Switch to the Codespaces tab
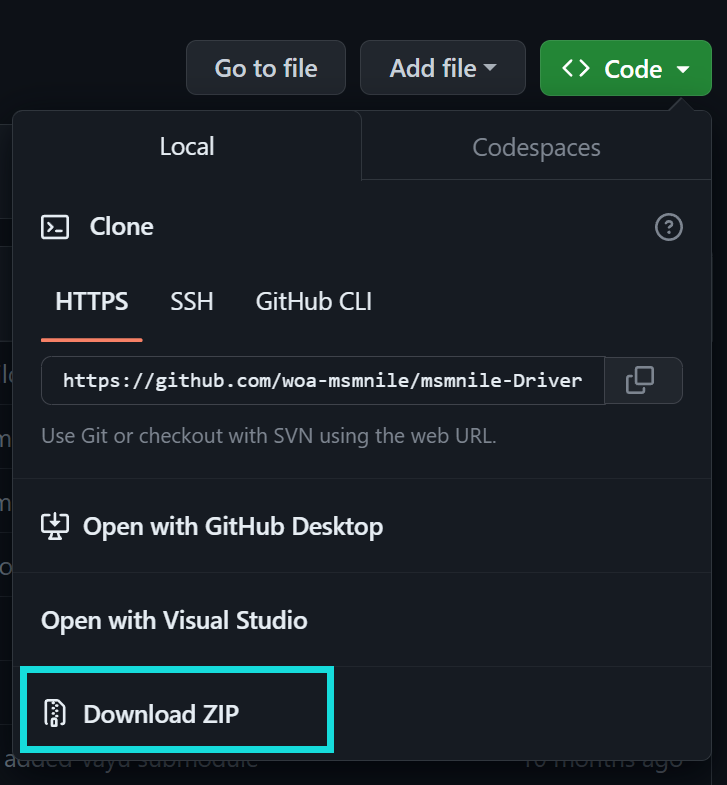The height and width of the screenshot is (785, 727). click(536, 147)
